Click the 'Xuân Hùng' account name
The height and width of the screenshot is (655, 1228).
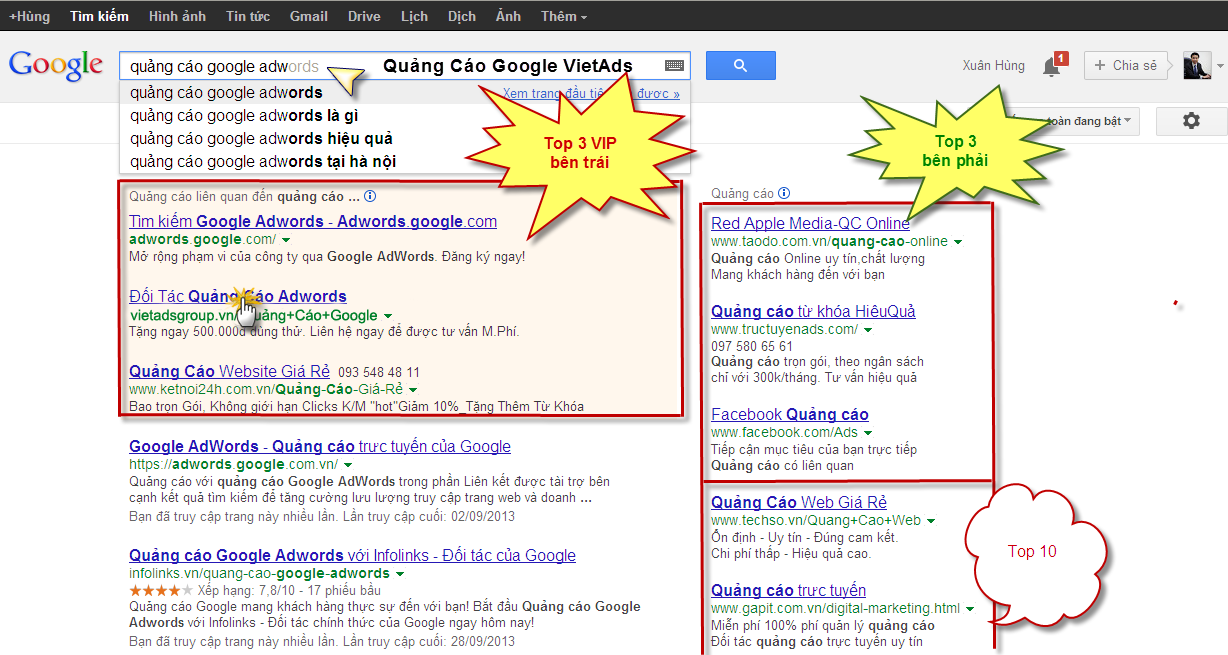994,66
